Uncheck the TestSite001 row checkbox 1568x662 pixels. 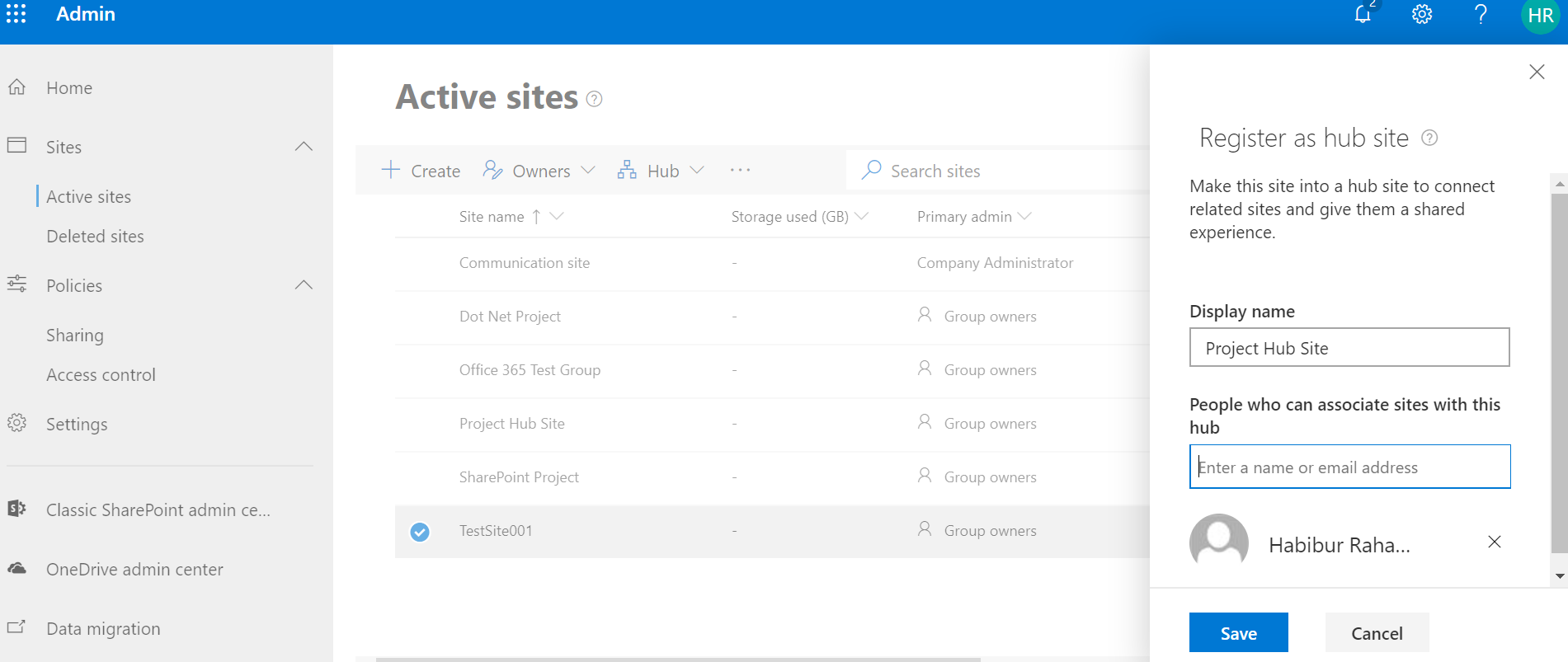tap(420, 532)
